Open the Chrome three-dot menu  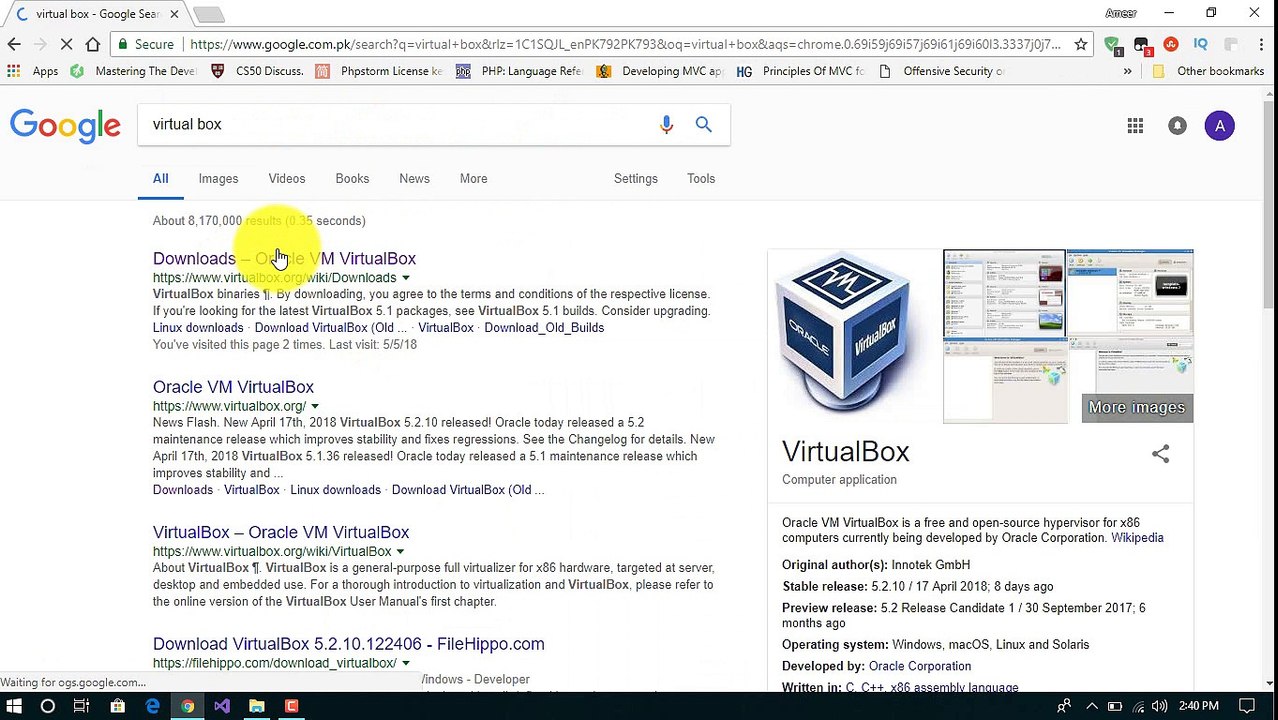point(1261,44)
